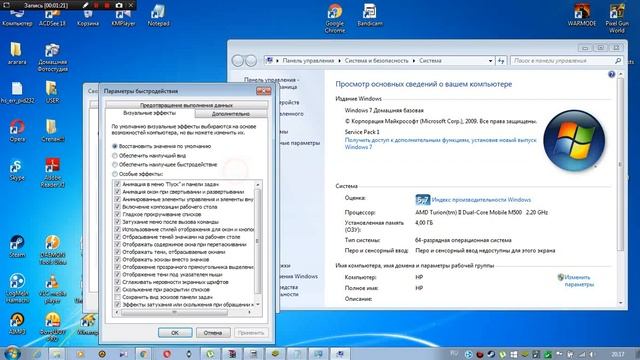Select the arariara folder on desktop

[17, 53]
